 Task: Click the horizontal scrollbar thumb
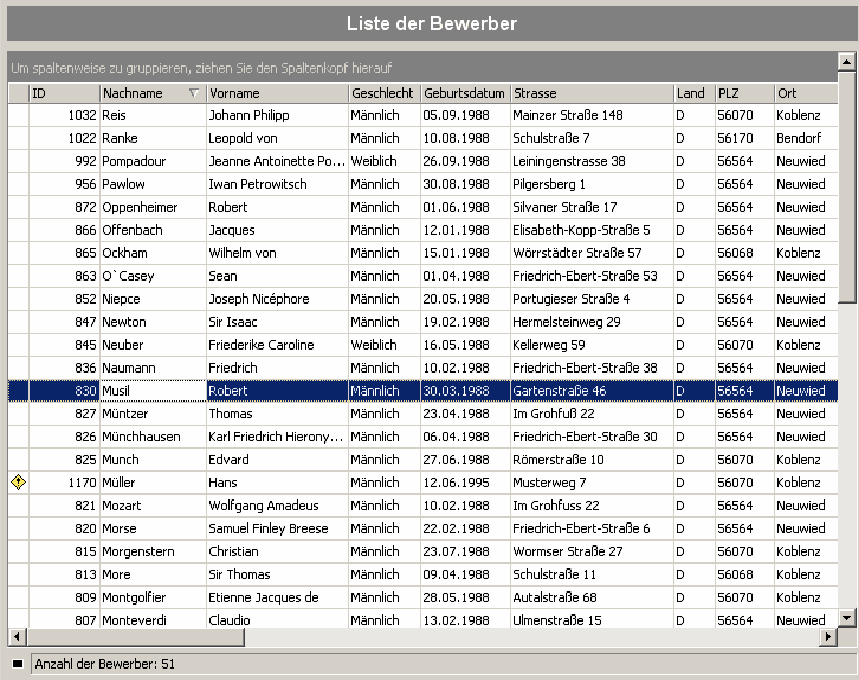click(x=135, y=637)
